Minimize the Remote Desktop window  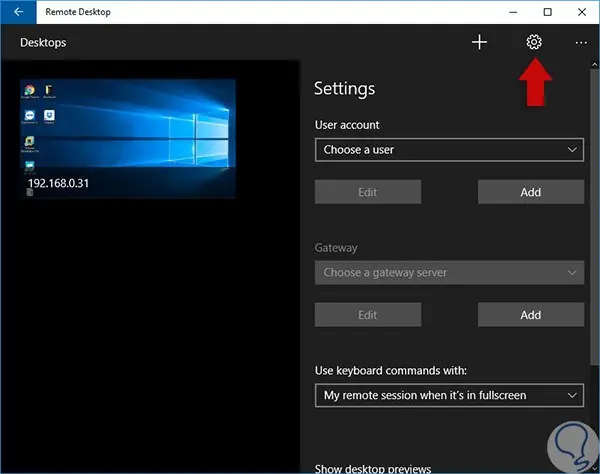click(513, 12)
